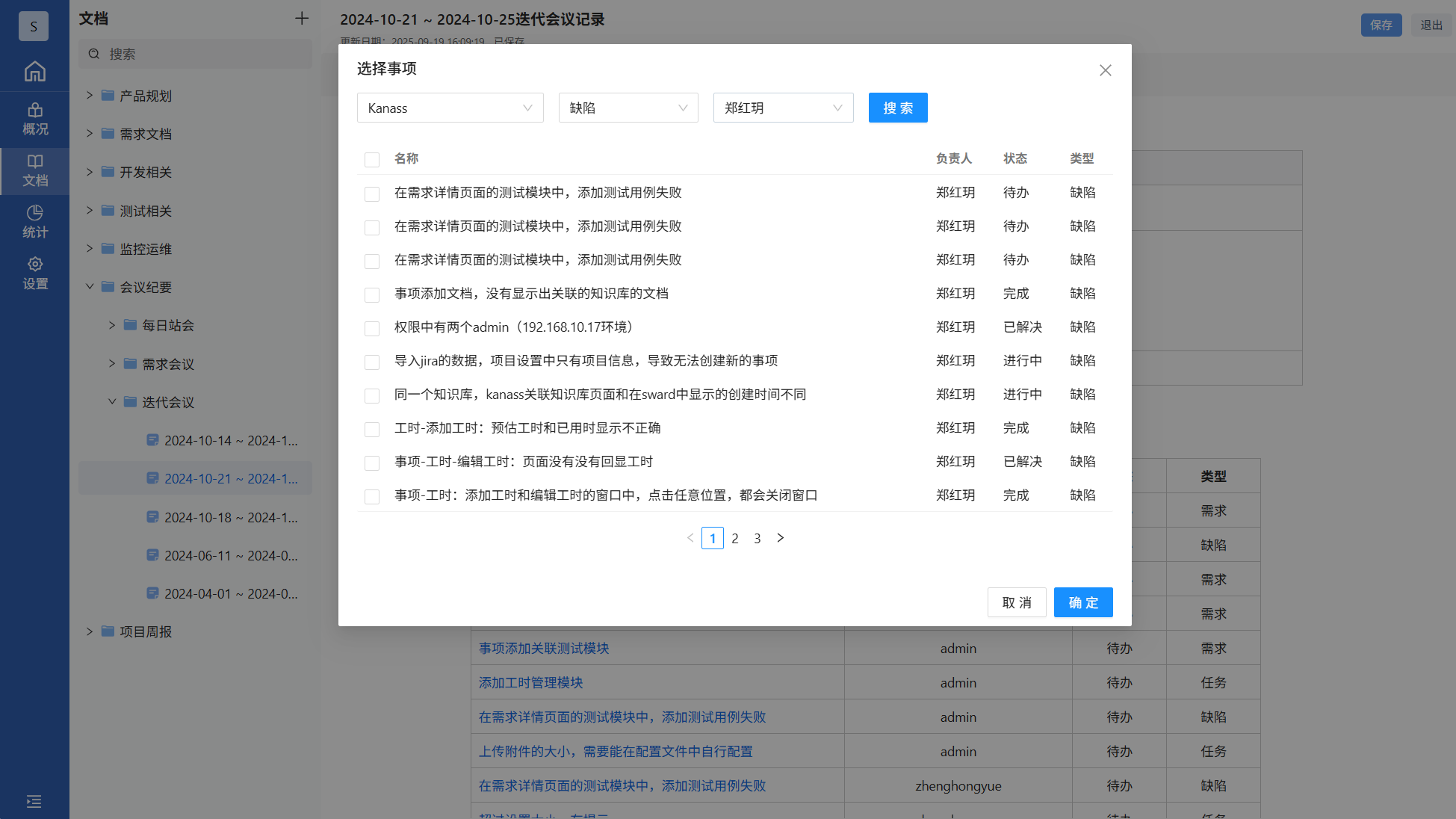Screen dimensions: 1456x819
Task: Tick the checkbox for 权限中有两个admin row
Action: (x=372, y=328)
